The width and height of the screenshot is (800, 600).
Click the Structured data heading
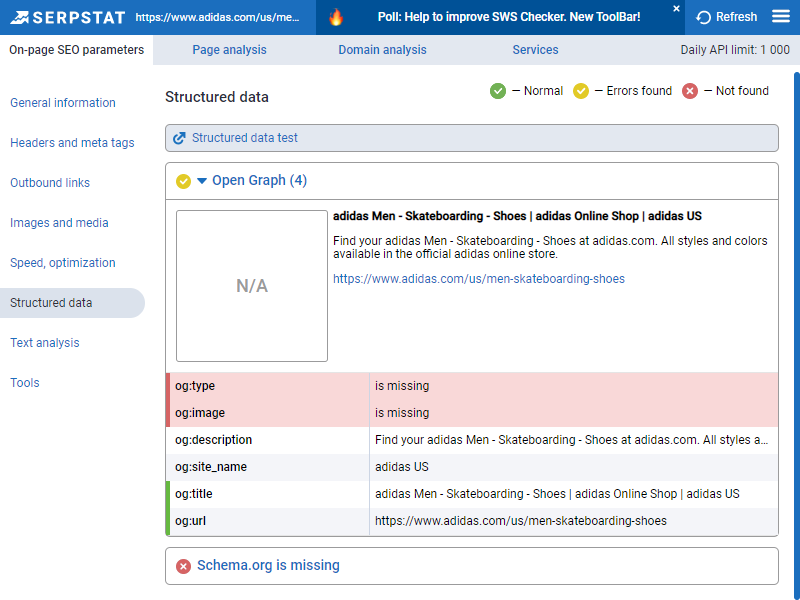pyautogui.click(x=217, y=97)
